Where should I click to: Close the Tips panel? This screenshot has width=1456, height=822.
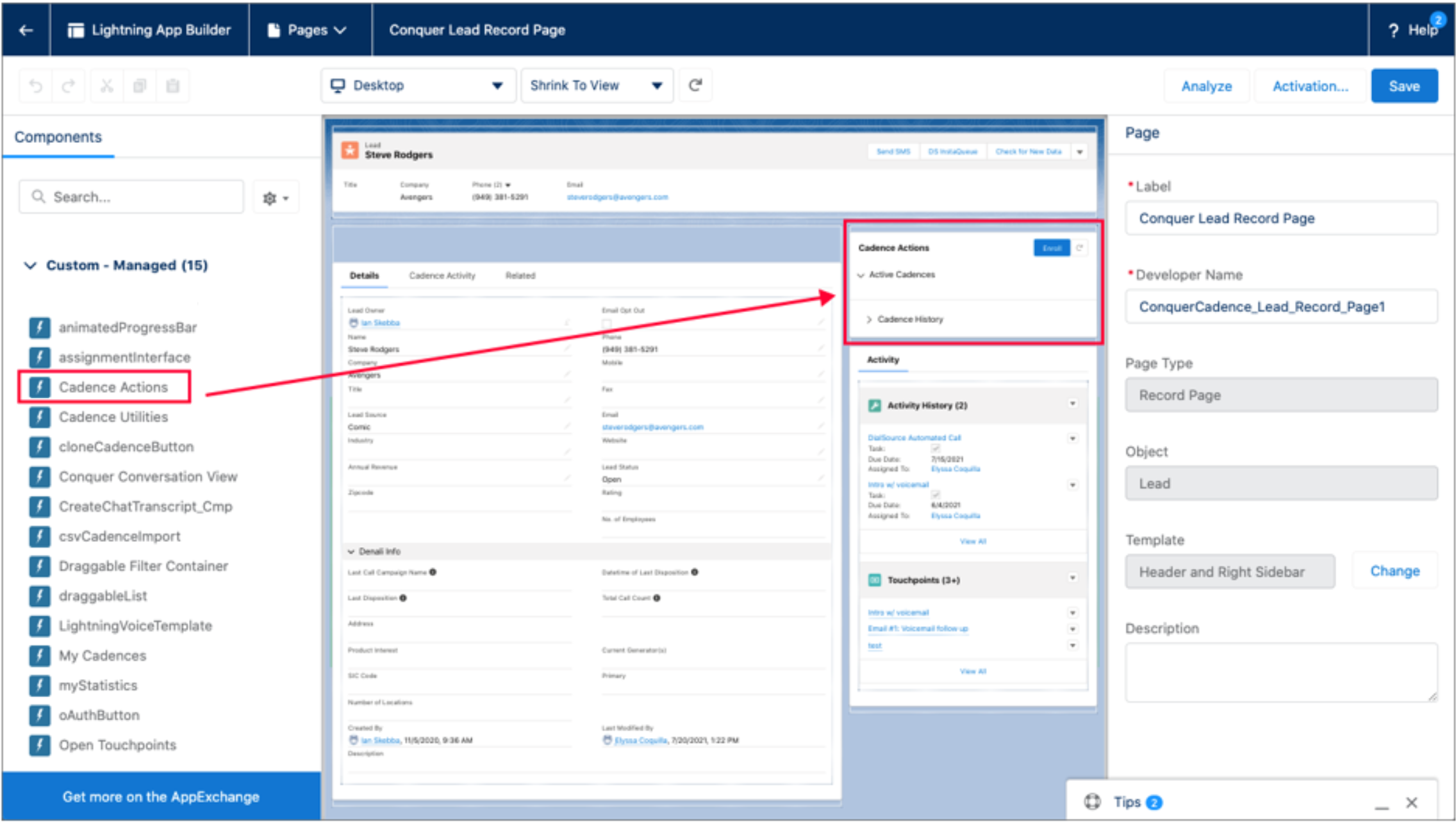[x=1412, y=802]
